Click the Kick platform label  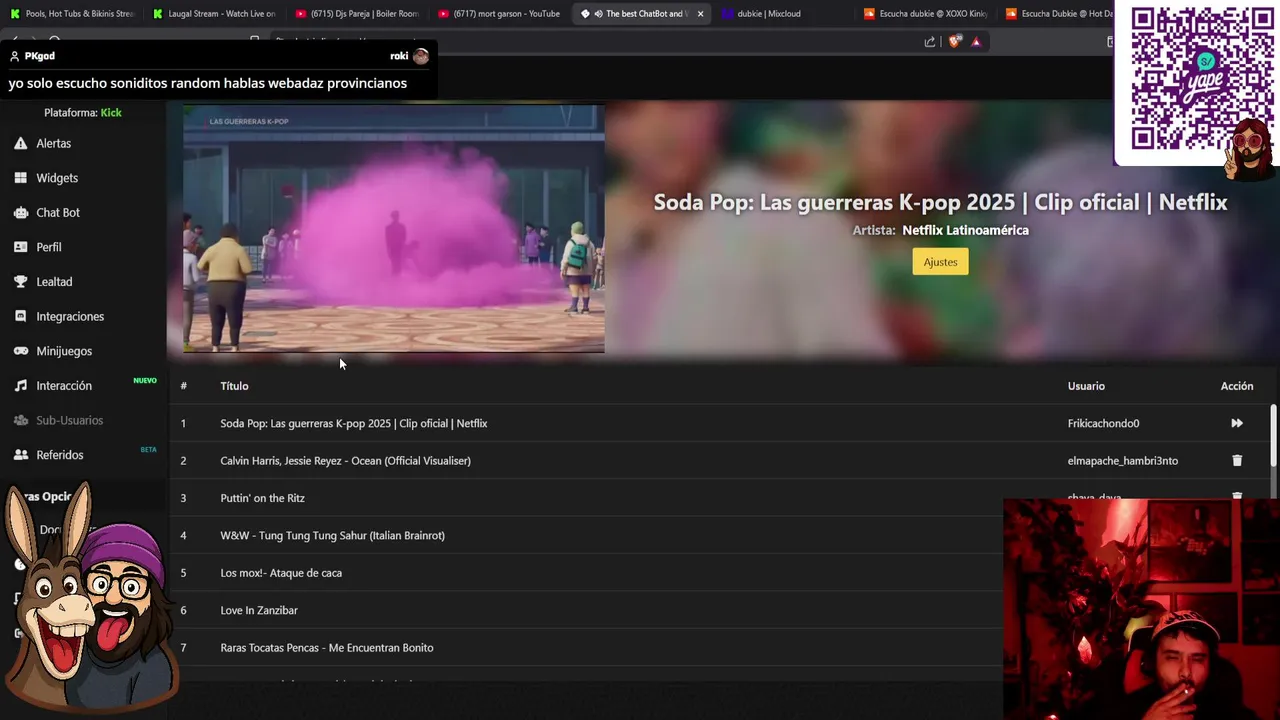(111, 113)
